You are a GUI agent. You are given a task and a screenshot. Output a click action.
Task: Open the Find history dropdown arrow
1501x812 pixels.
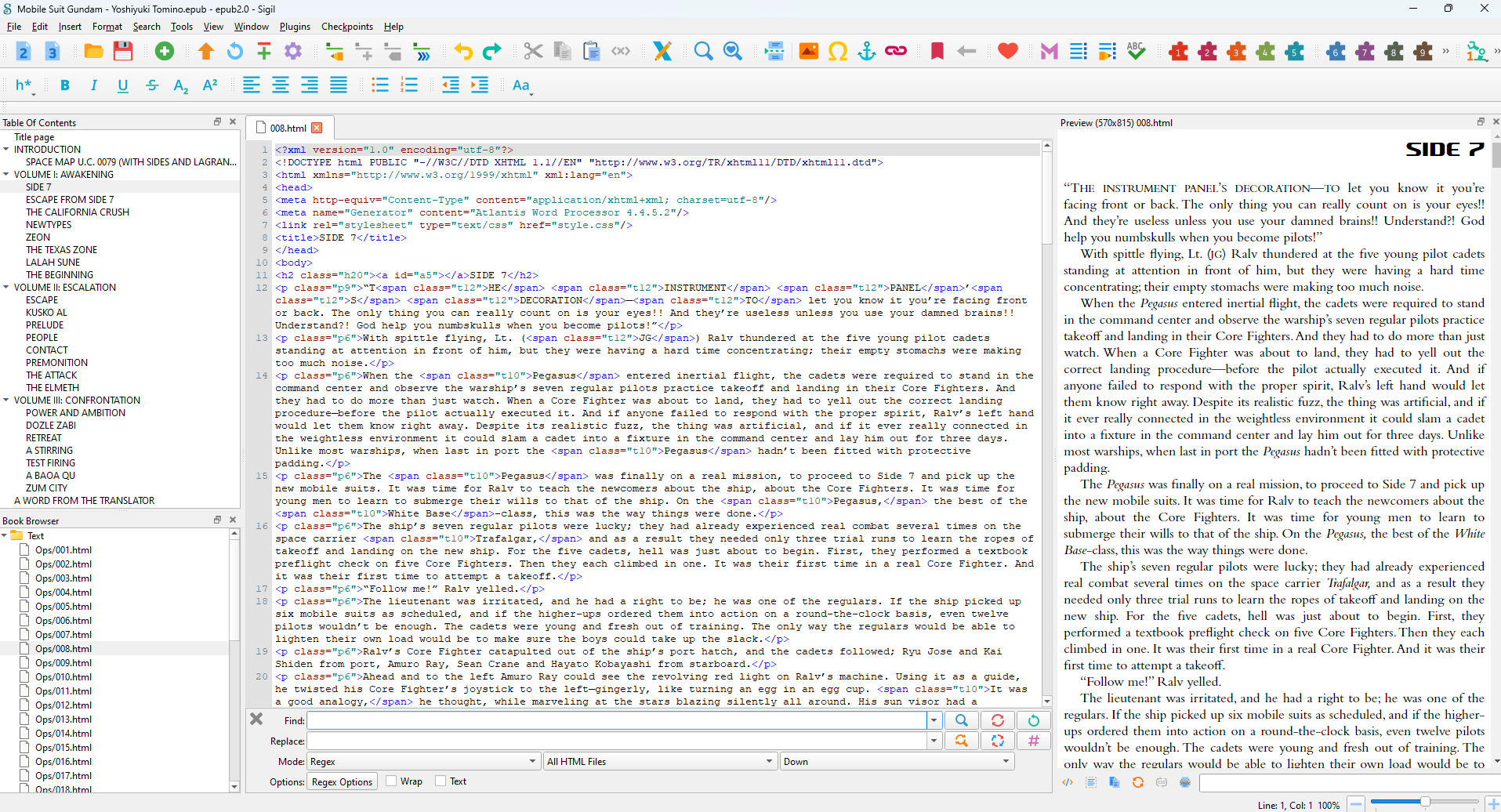point(934,720)
